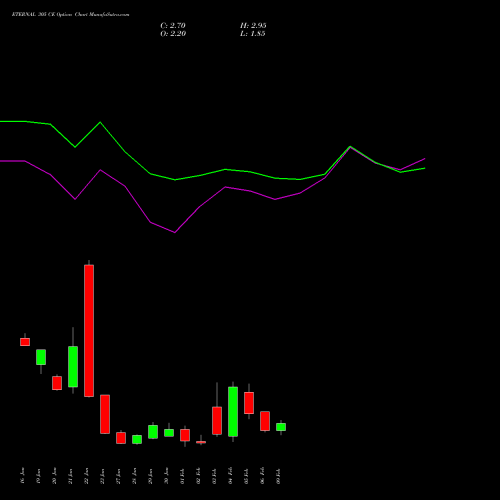Click the open value O: 2.20
This screenshot has height=500, width=500.
click(x=173, y=34)
